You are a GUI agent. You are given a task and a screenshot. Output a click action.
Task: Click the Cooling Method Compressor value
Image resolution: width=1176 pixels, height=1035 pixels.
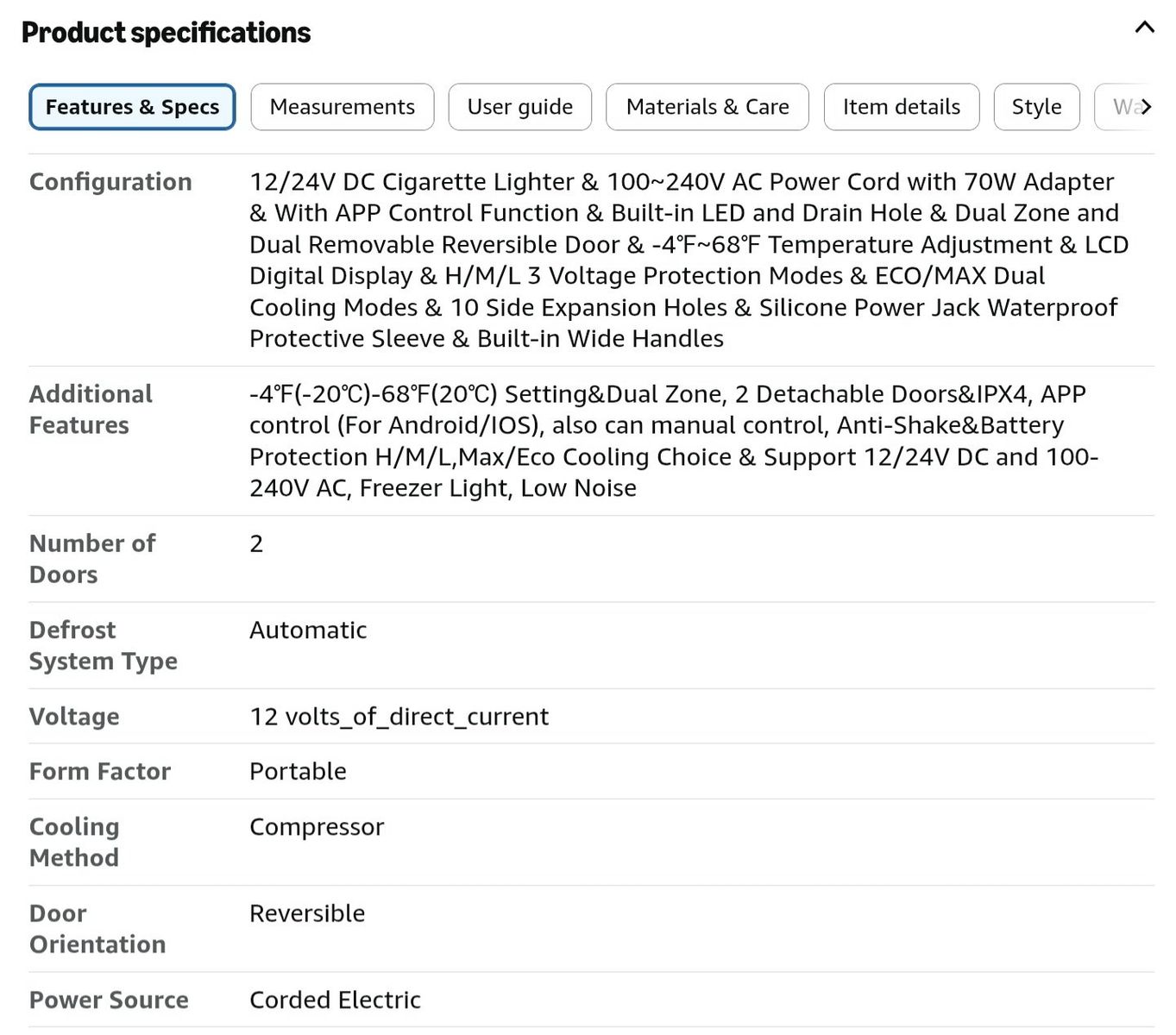coord(317,827)
